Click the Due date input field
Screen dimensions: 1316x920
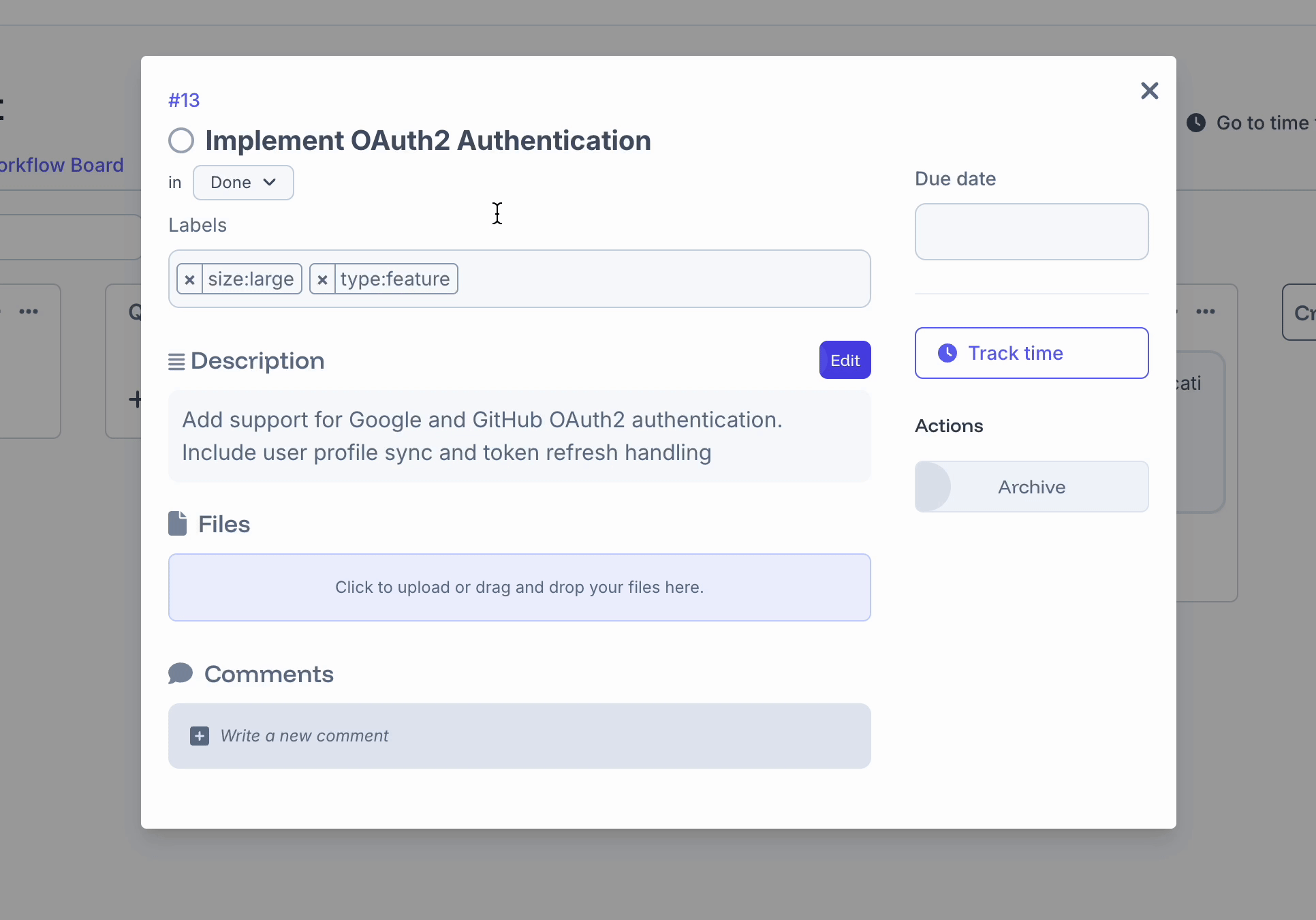[x=1031, y=232]
